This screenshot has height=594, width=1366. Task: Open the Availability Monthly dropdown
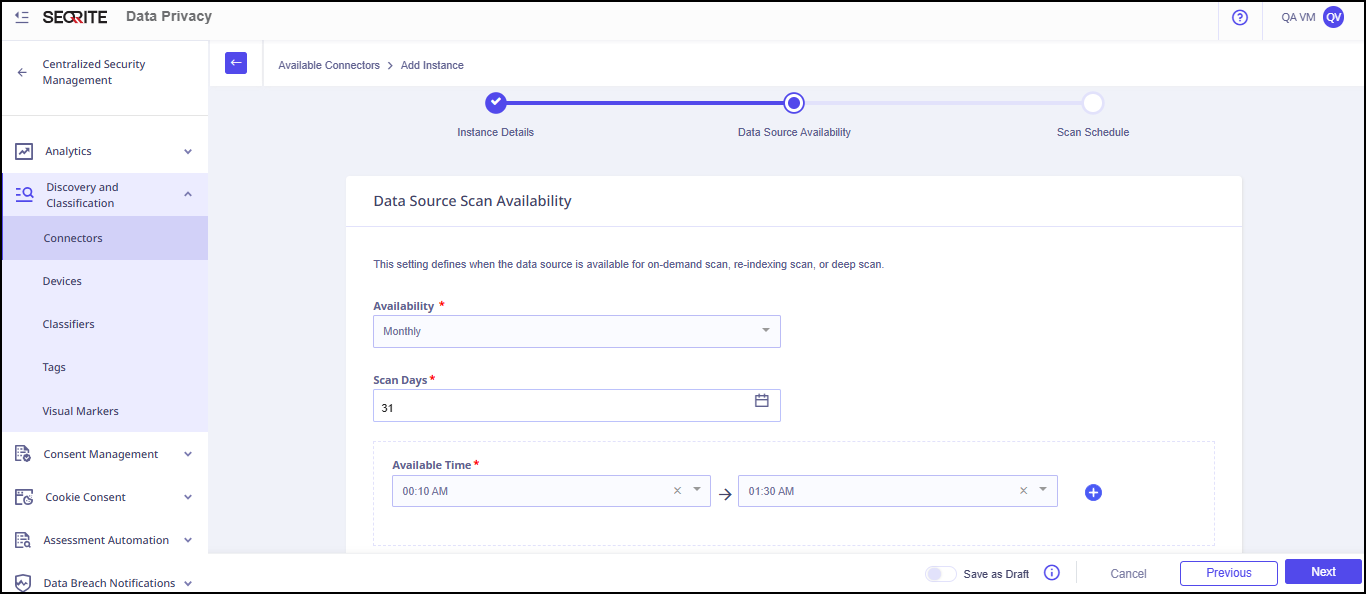pyautogui.click(x=576, y=331)
